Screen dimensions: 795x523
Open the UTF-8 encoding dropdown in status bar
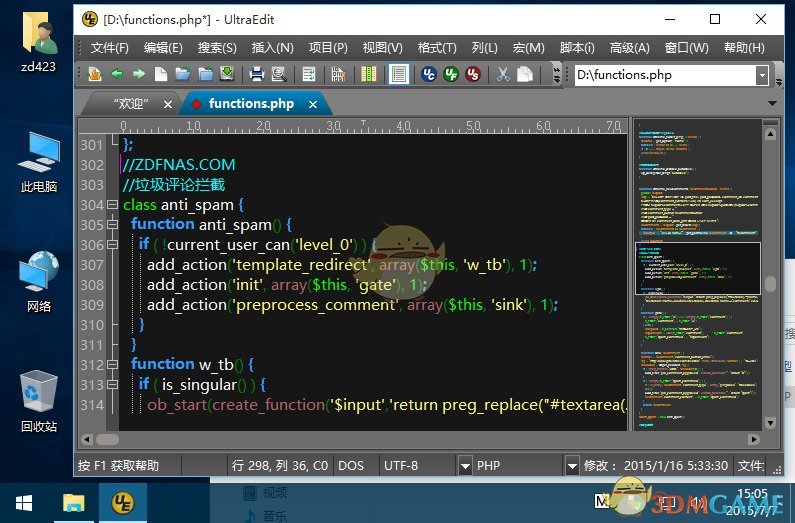pos(465,466)
